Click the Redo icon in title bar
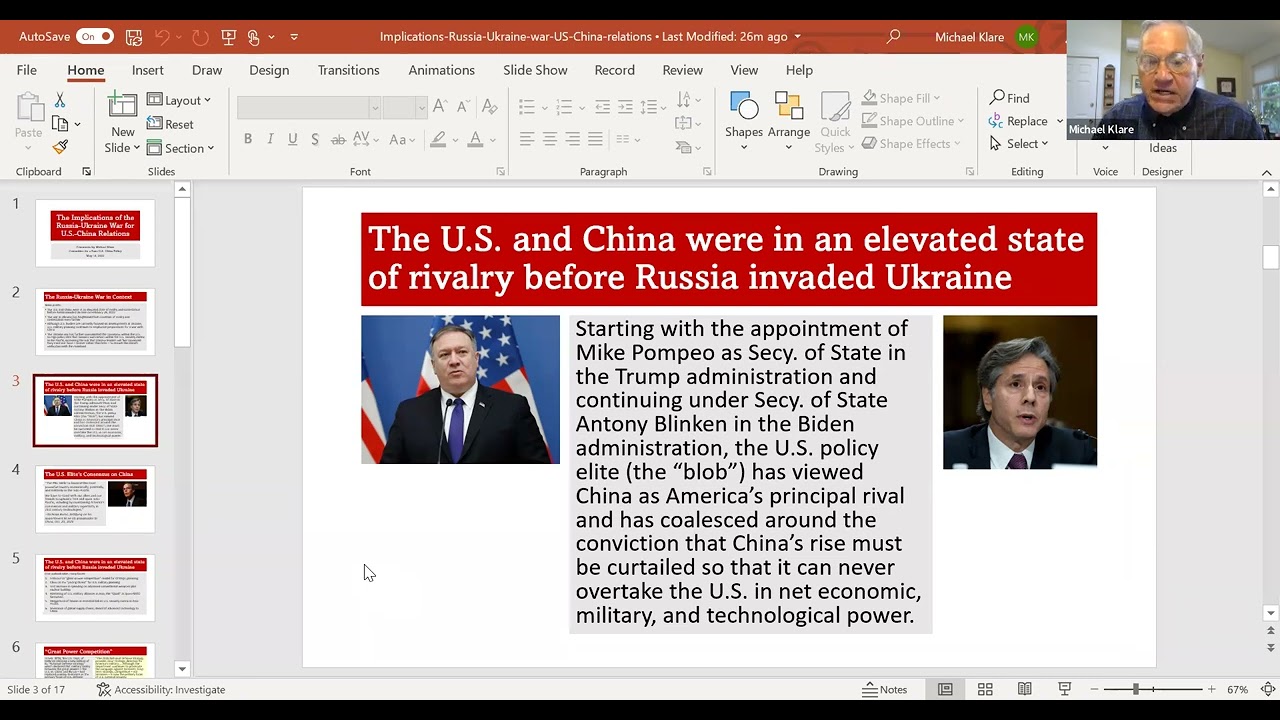The height and width of the screenshot is (720, 1280). coord(200,37)
